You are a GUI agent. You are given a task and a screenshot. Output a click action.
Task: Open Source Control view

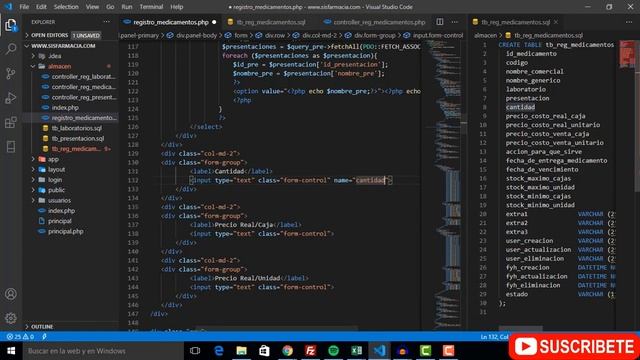(11, 73)
